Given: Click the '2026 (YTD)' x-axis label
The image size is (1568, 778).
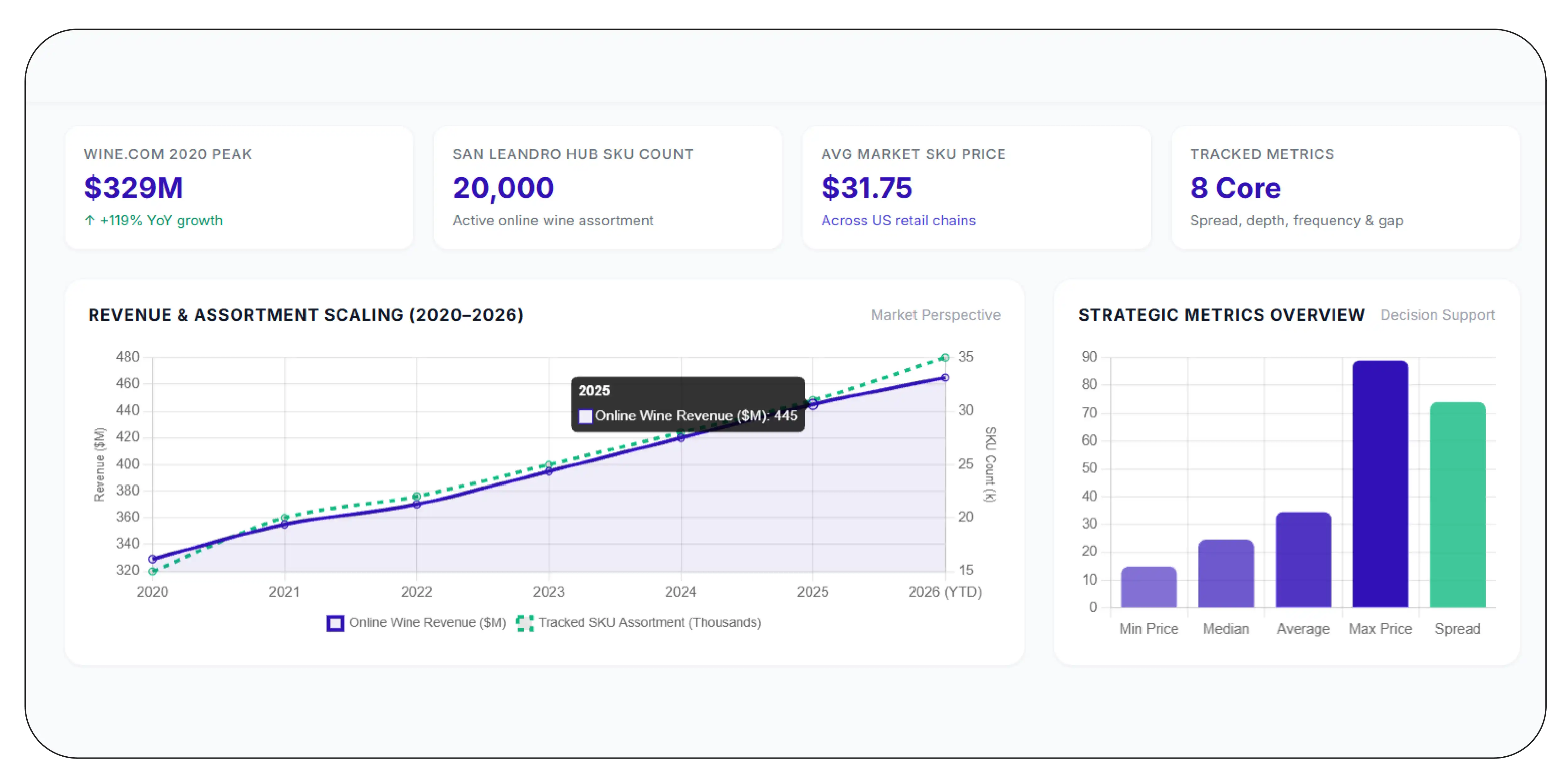Looking at the screenshot, I should tap(945, 592).
